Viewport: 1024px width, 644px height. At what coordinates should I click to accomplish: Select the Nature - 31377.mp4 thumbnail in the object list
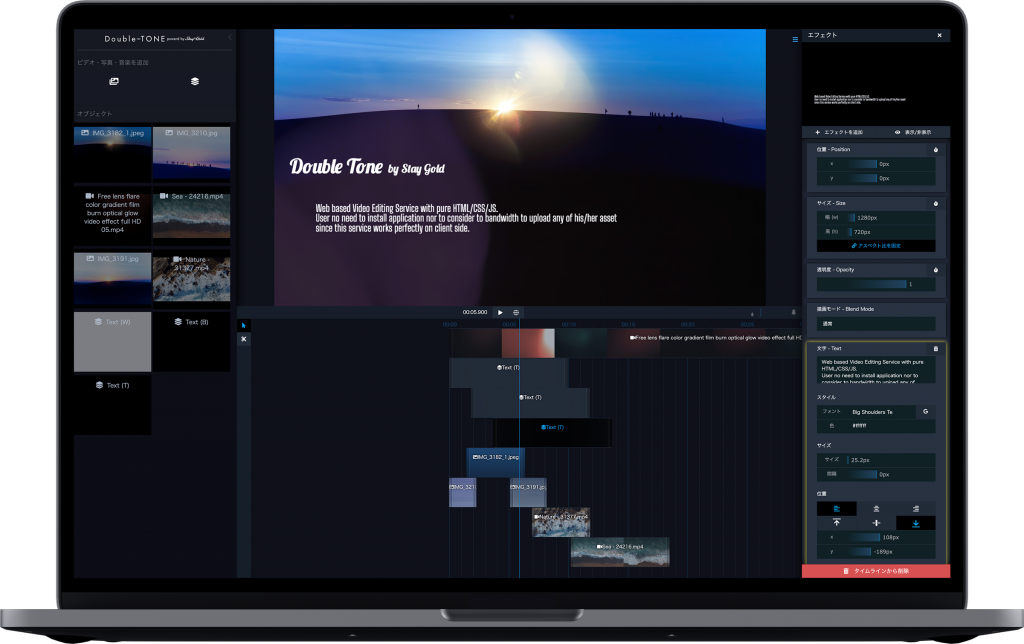[191, 278]
